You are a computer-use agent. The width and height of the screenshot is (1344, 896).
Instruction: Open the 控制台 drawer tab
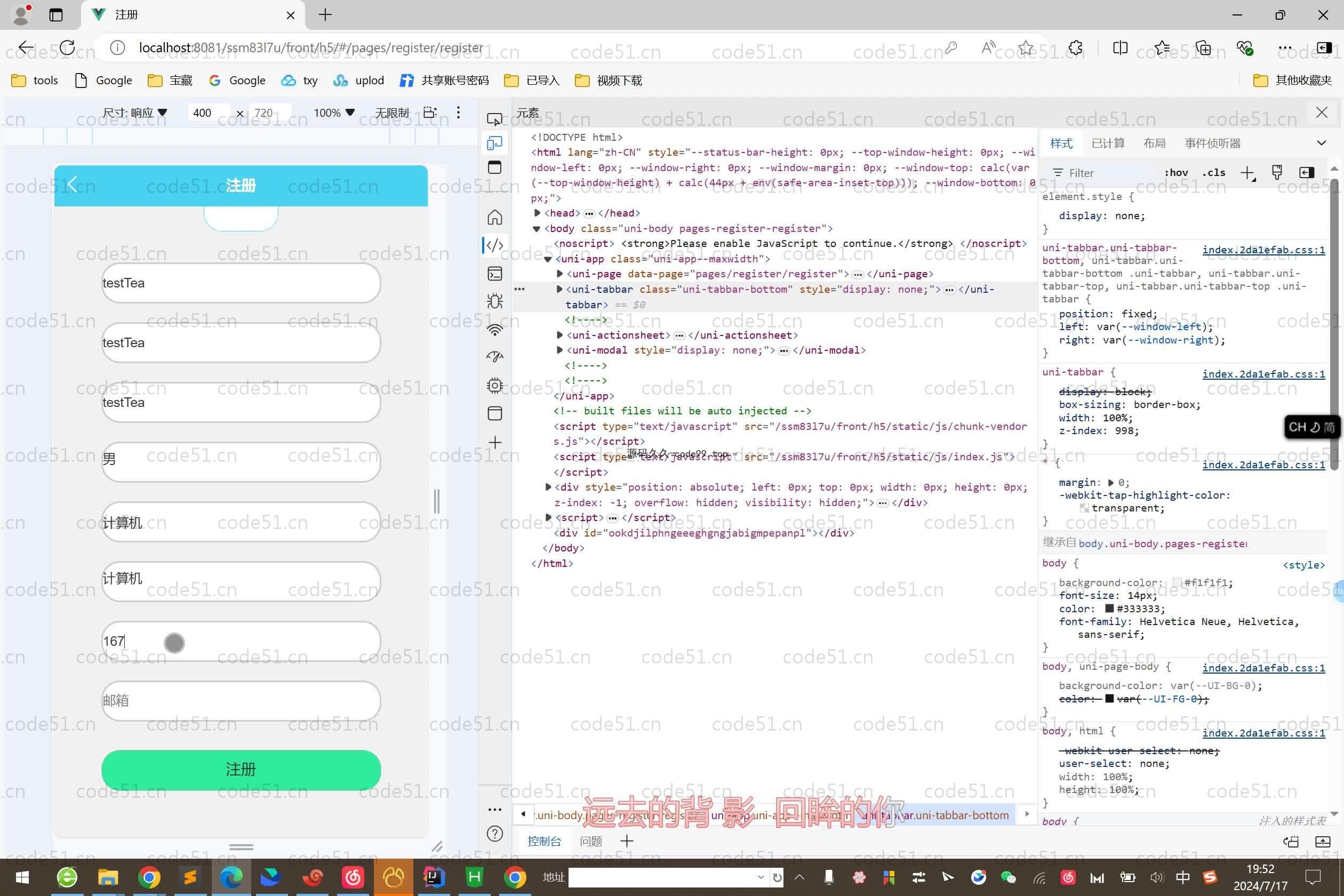click(x=544, y=841)
